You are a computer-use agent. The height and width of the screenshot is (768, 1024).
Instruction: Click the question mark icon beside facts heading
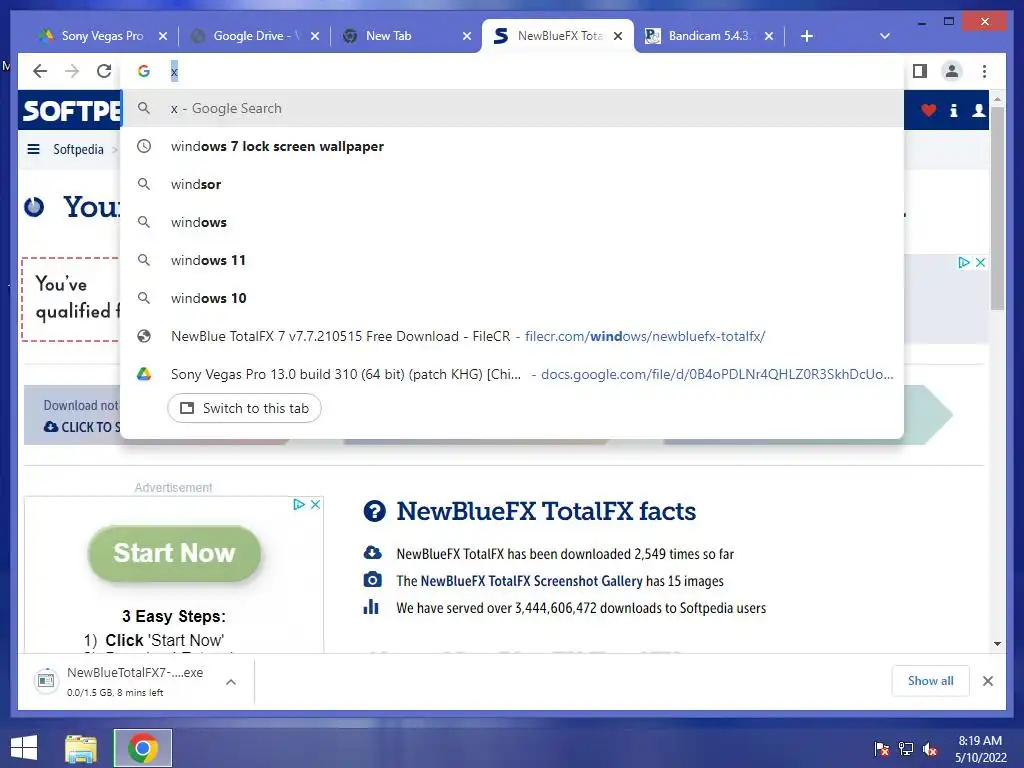click(x=374, y=511)
